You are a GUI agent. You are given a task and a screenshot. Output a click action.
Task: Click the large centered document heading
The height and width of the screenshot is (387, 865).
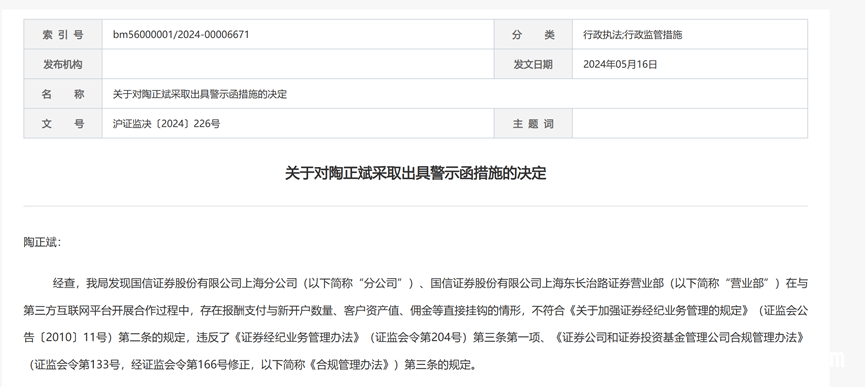pyautogui.click(x=415, y=173)
